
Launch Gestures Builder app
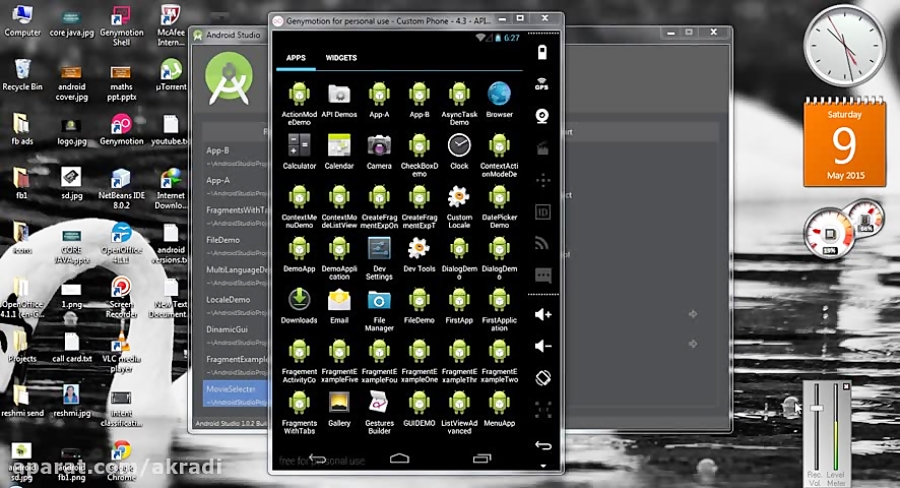coord(379,412)
